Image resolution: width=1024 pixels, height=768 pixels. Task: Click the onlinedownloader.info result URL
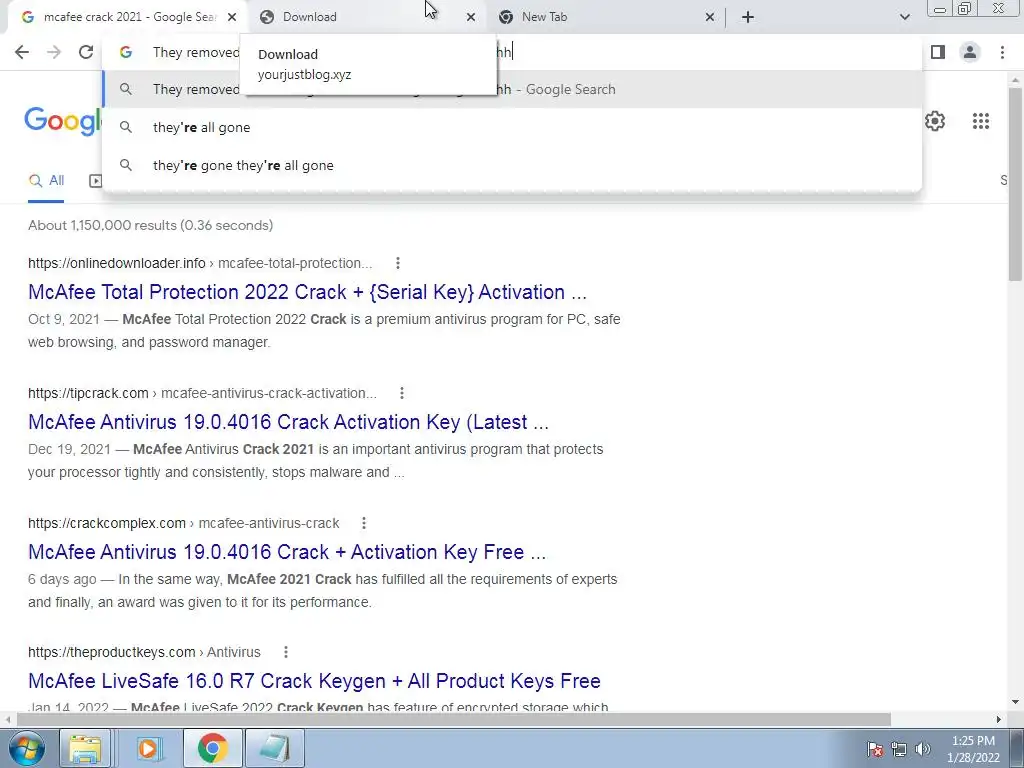point(200,263)
